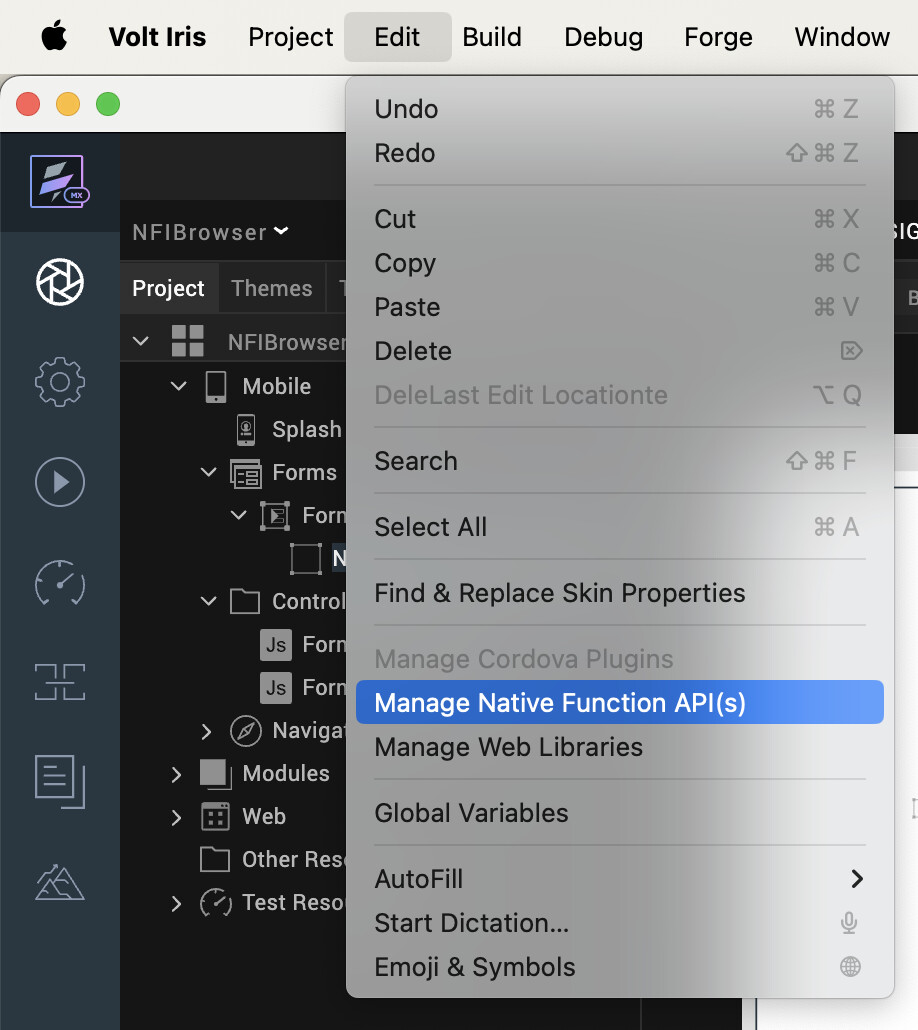
Task: Open the aperture-shaped sidebar icon
Action: coord(60,282)
